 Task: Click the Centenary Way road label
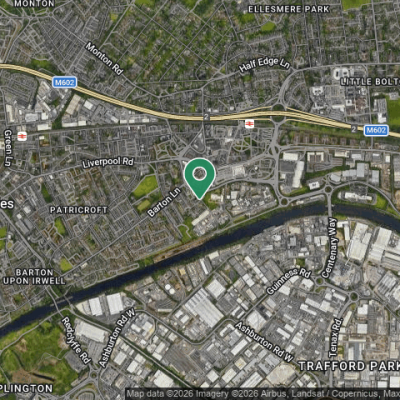329,248
